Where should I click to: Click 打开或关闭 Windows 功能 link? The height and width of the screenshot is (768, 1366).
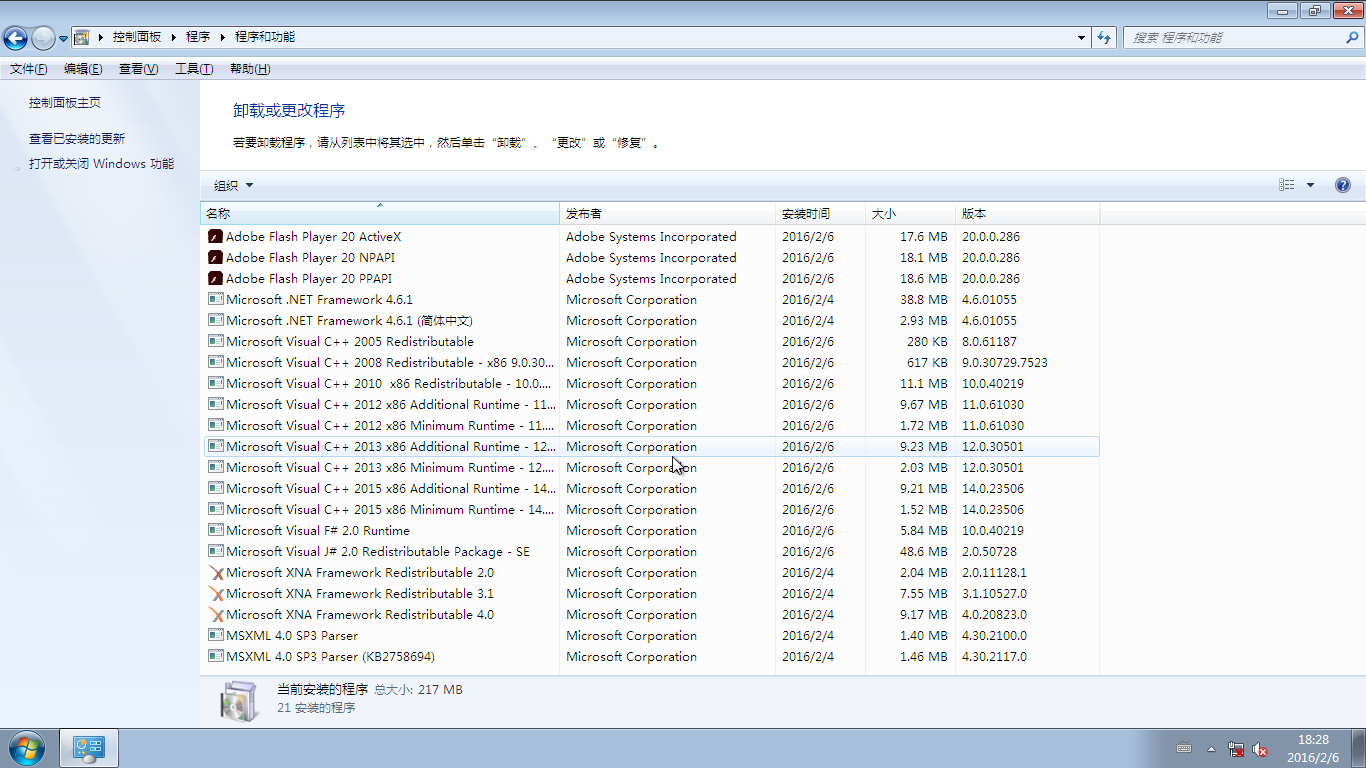pyautogui.click(x=101, y=164)
